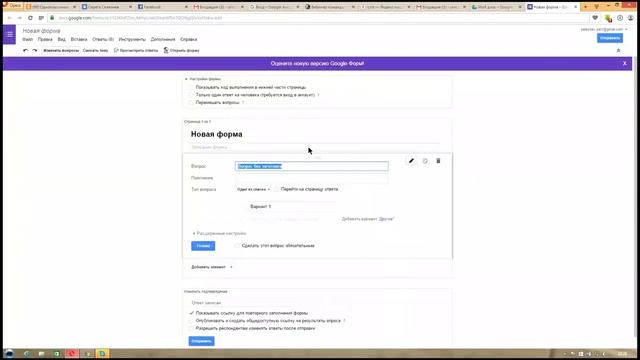Click the help question mark next to 'Только один ответ'
640x360 pixels.
click(318, 95)
